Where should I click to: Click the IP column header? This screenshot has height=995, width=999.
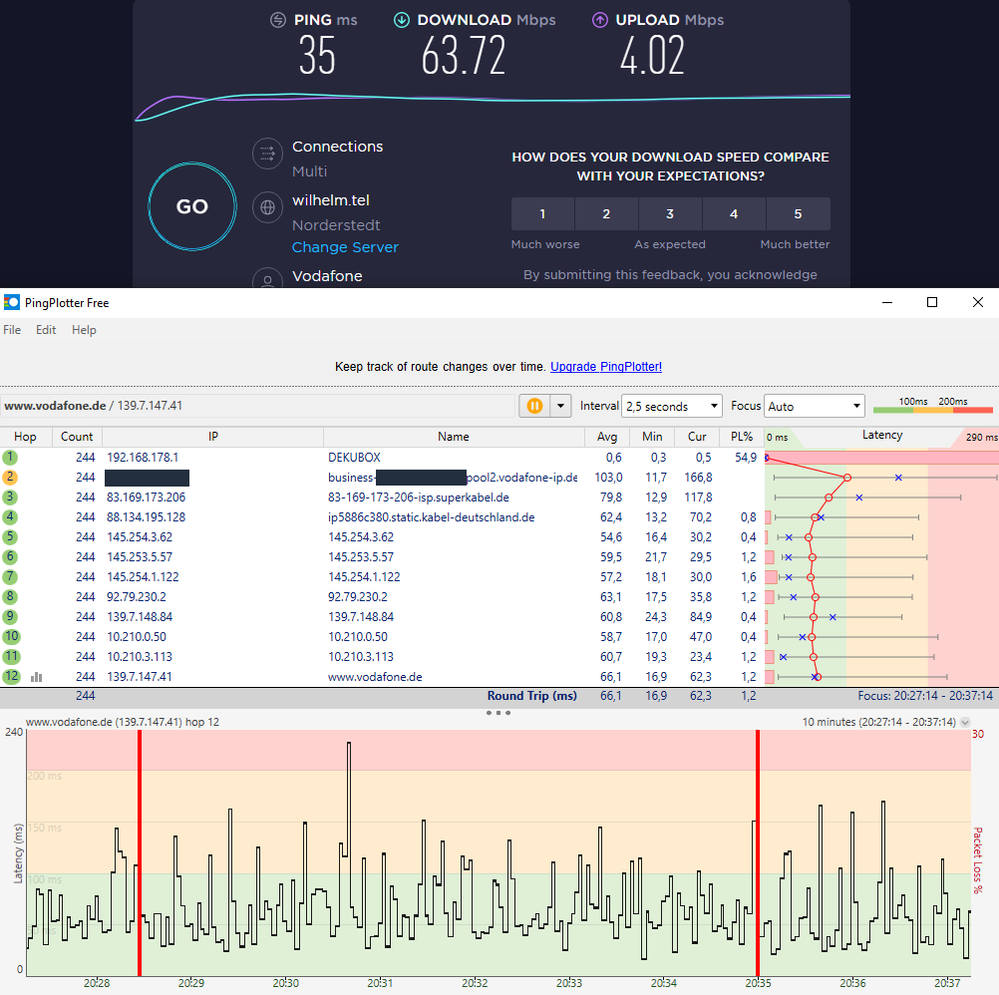(x=213, y=436)
